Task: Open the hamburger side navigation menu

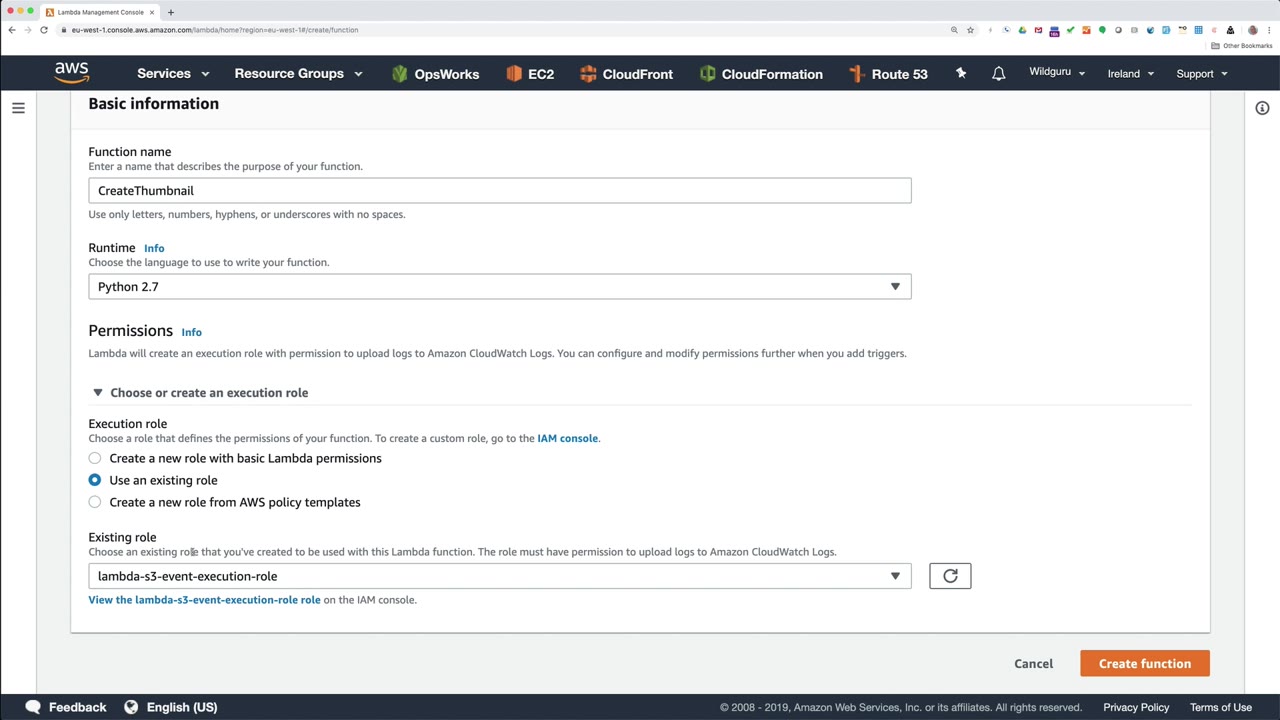Action: coord(18,108)
